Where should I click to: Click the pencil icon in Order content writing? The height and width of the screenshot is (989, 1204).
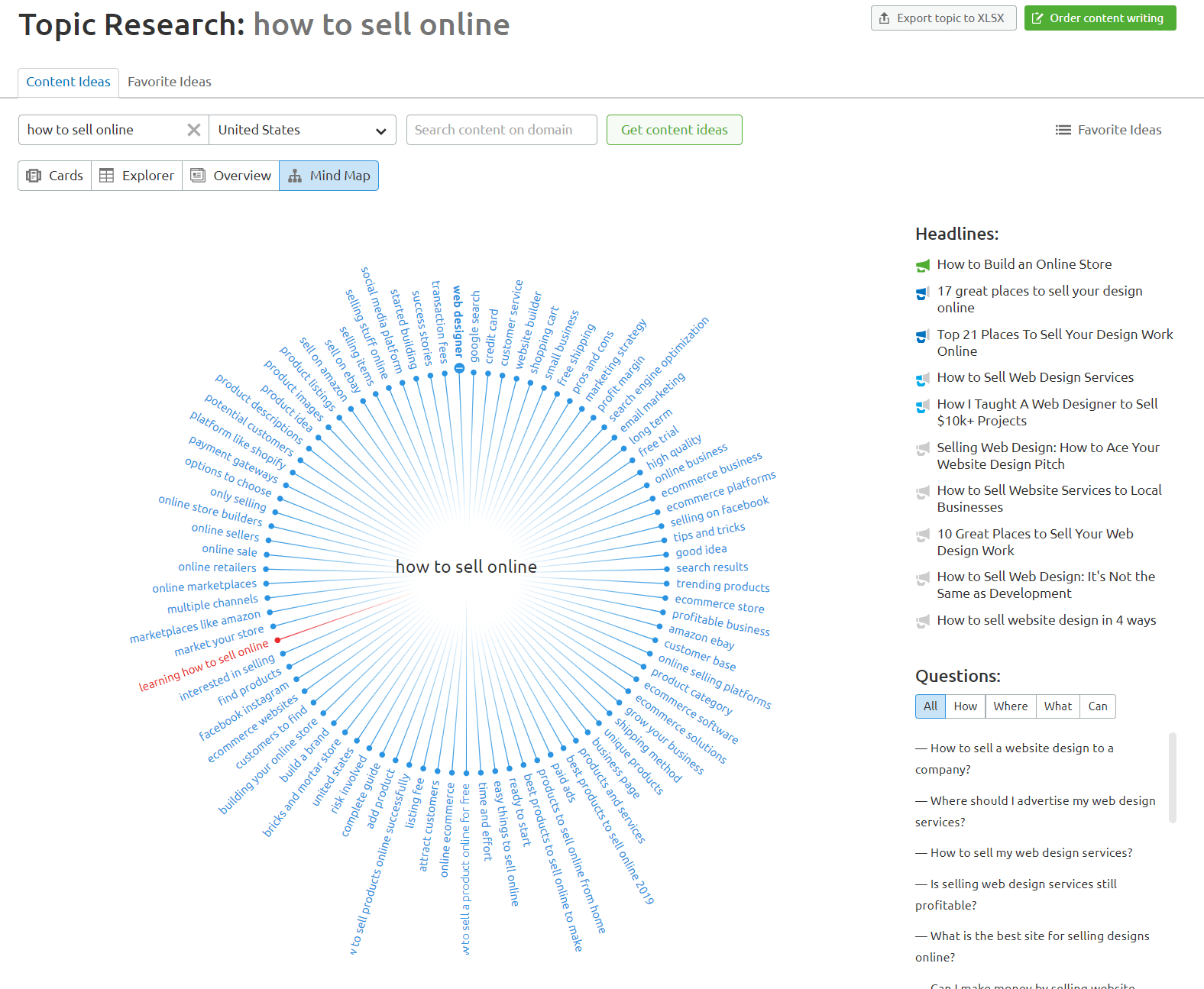[1037, 18]
